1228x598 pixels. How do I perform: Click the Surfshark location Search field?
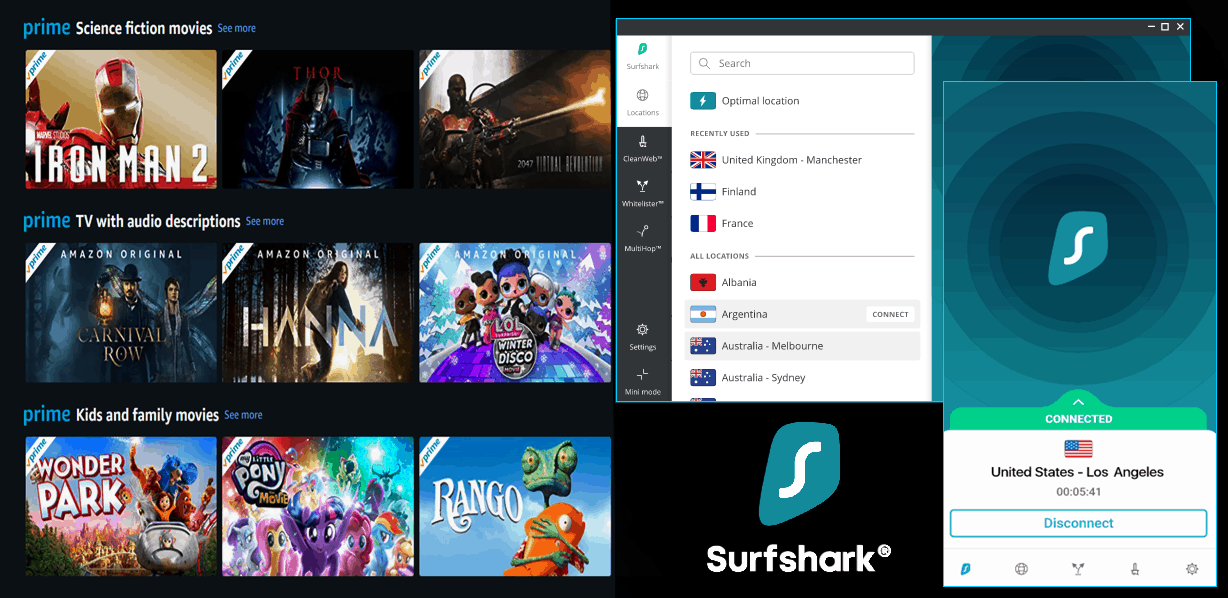click(x=802, y=64)
